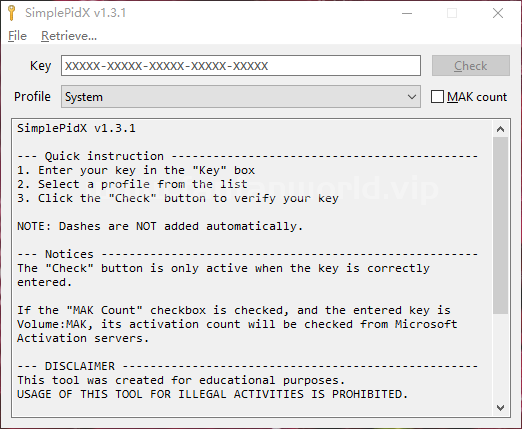Click the MAK count label text
This screenshot has width=522, height=429.
click(477, 97)
